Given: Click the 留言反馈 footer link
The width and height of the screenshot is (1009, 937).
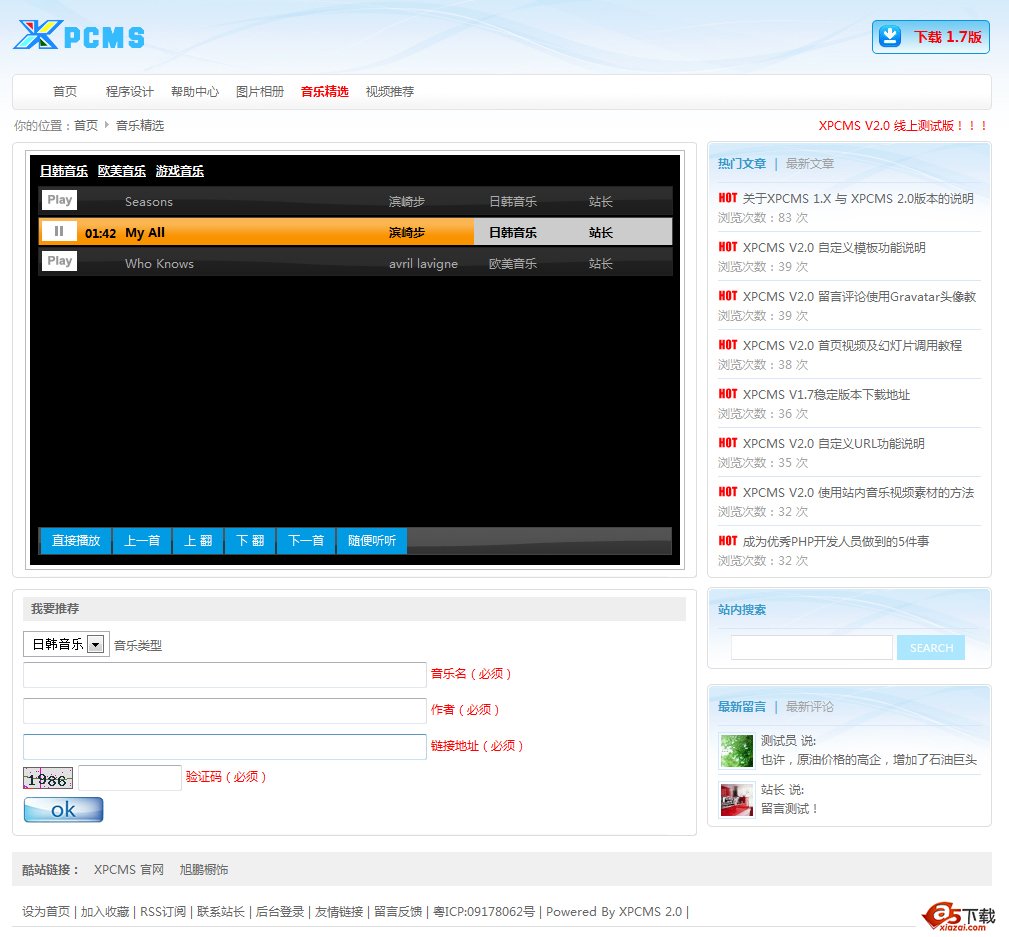Looking at the screenshot, I should 398,911.
